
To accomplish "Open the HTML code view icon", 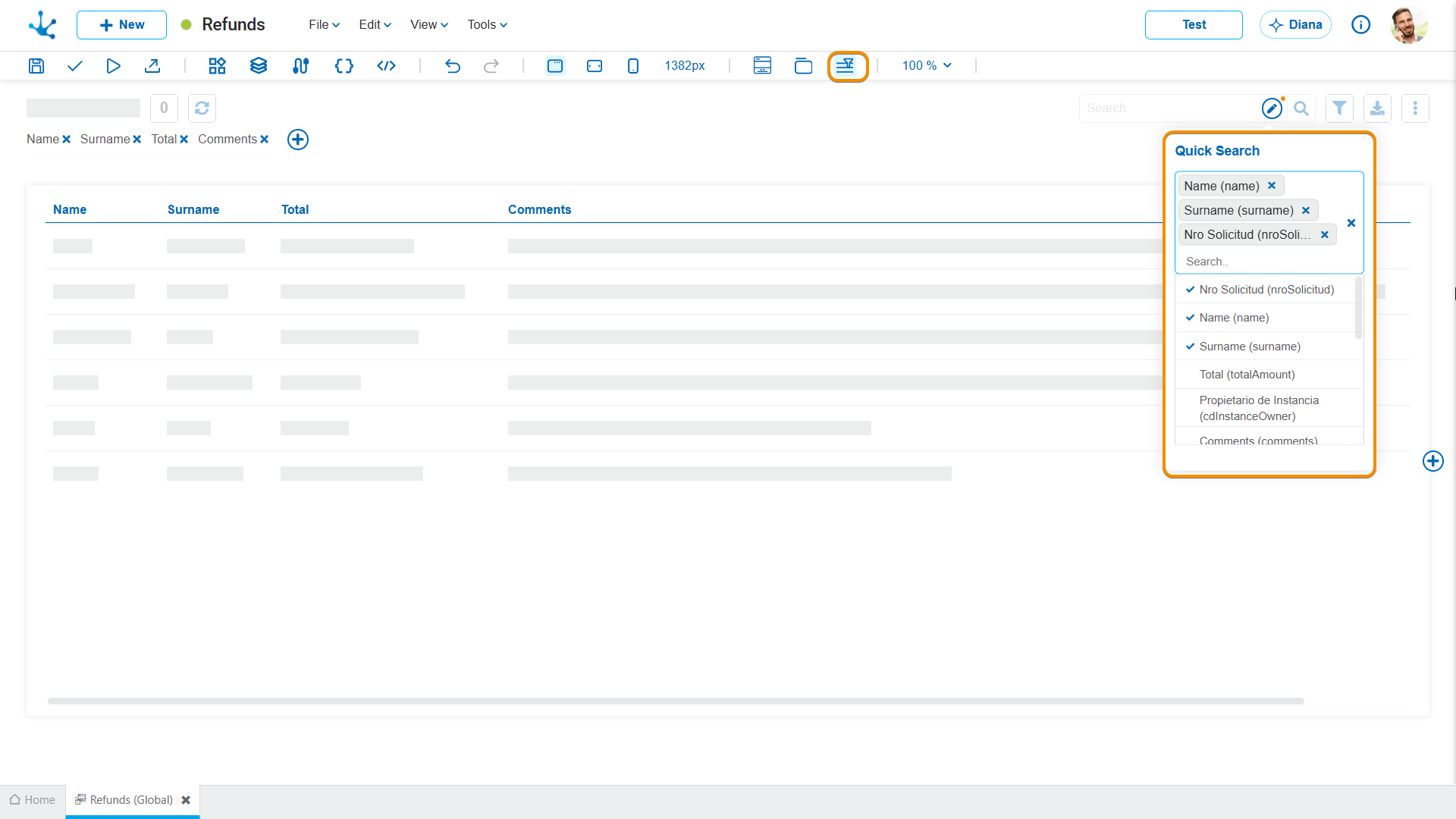I will pos(386,66).
